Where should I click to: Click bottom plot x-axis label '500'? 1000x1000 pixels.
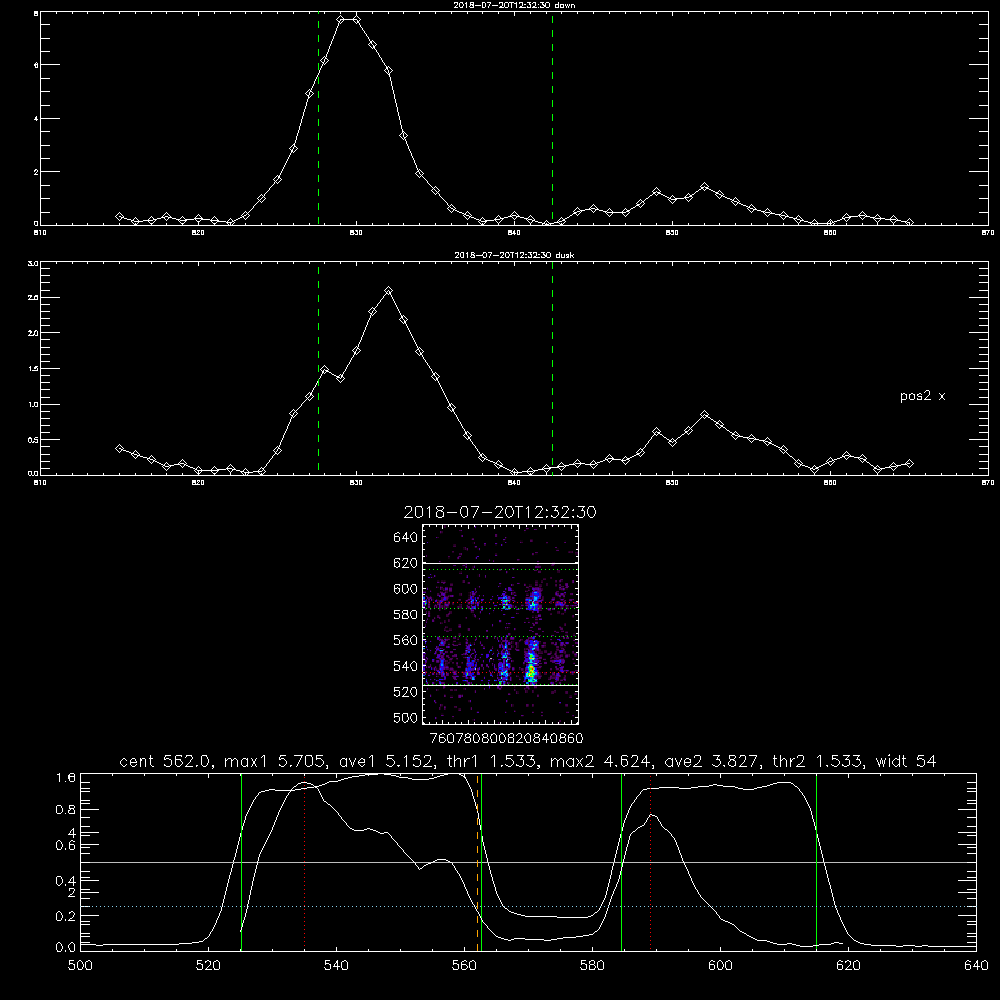tap(80, 966)
